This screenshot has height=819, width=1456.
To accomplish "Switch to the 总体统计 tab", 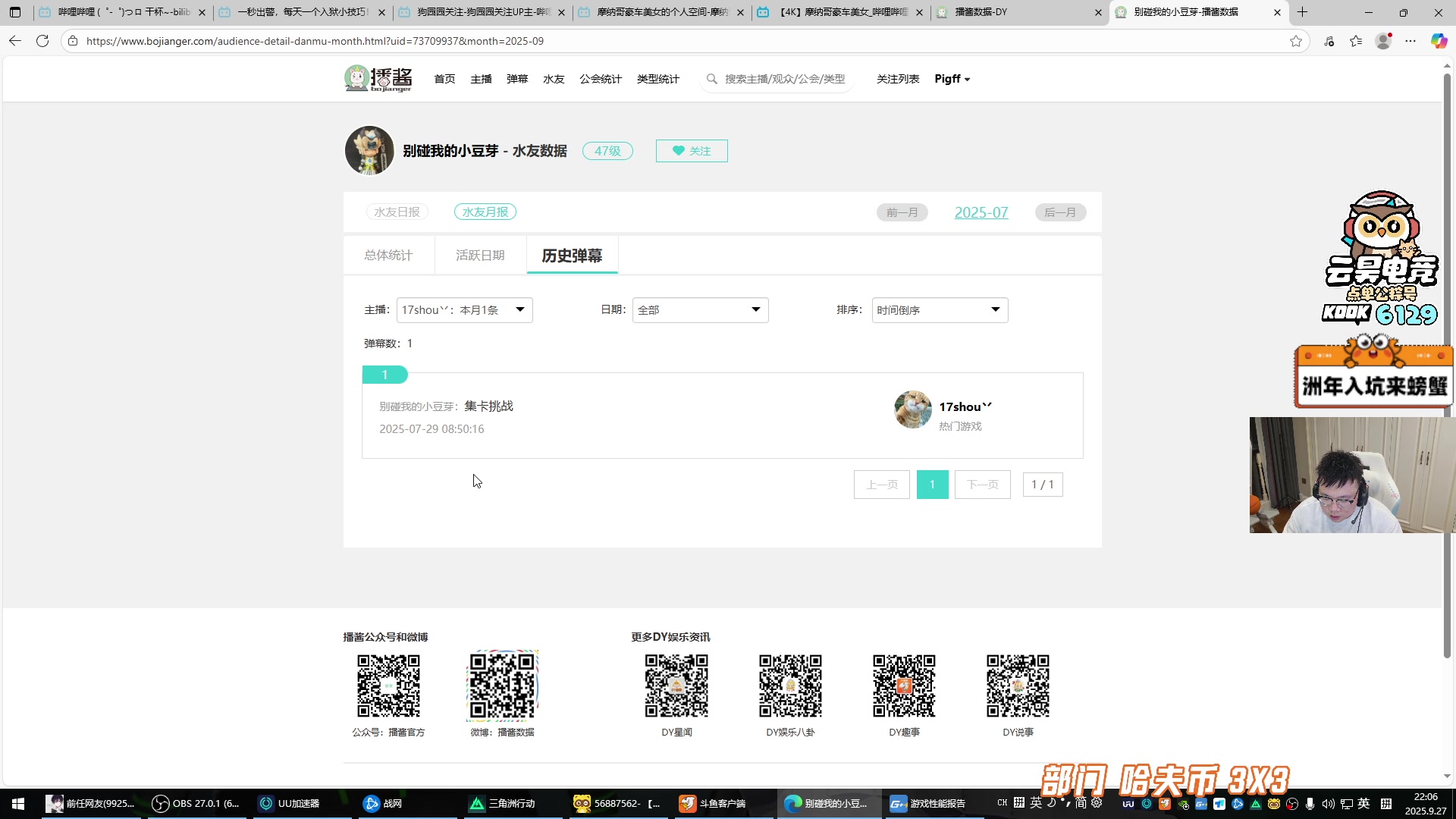I will pos(388,256).
